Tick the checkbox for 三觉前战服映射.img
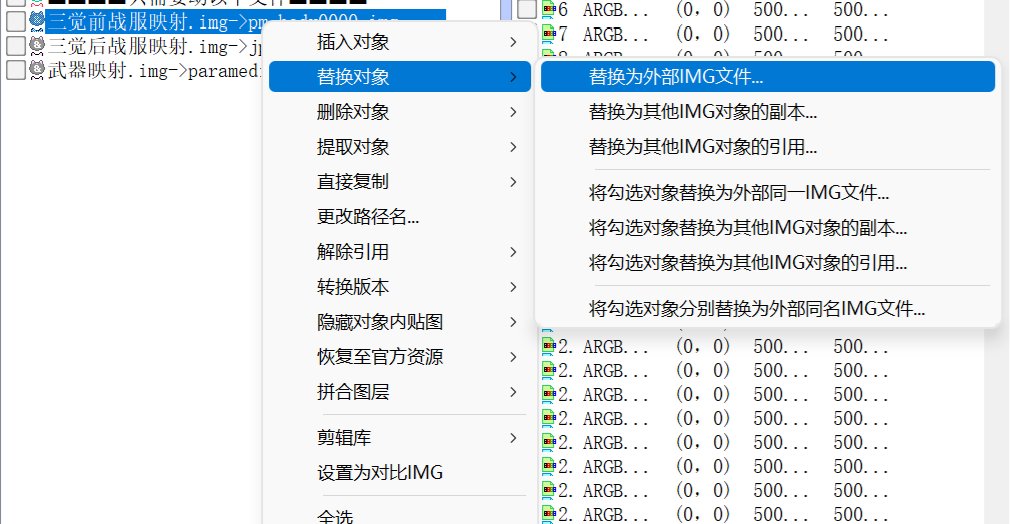 pos(15,21)
